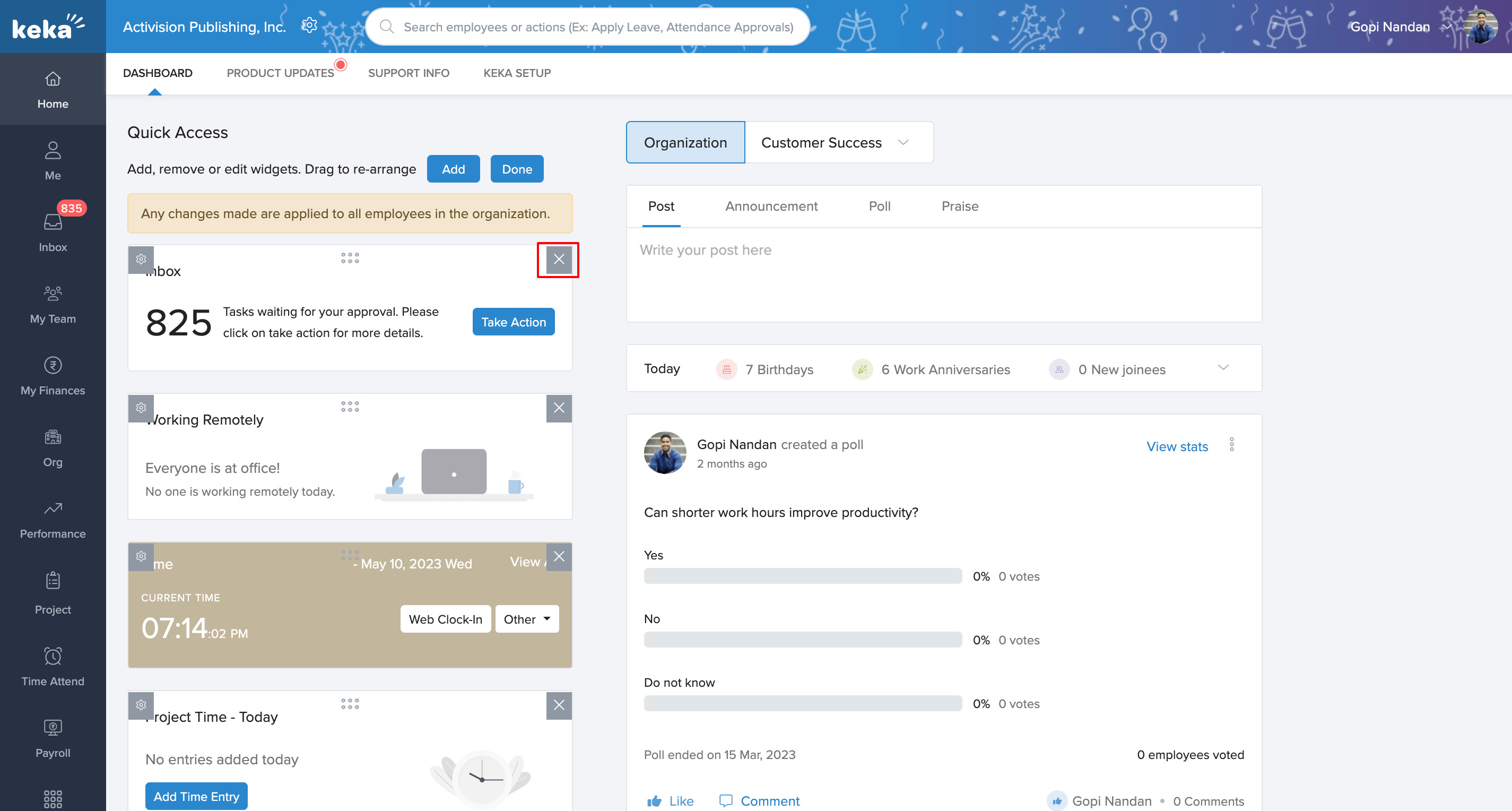Open Time Attend section
The height and width of the screenshot is (811, 1512).
point(53,666)
